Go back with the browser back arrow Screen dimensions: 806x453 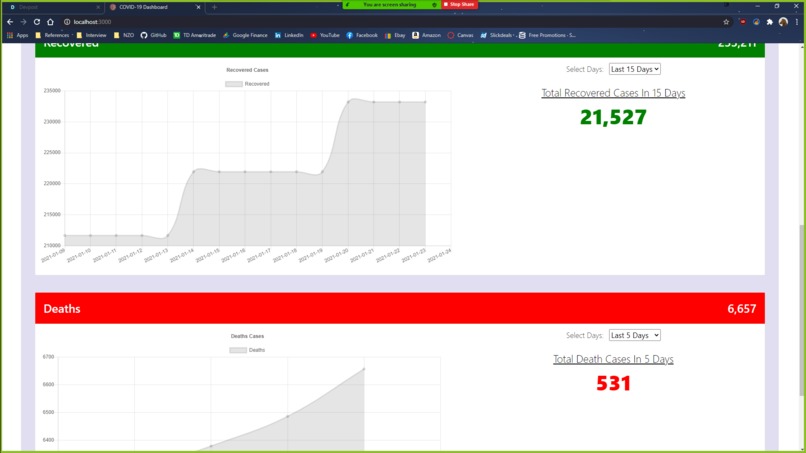[x=10, y=22]
